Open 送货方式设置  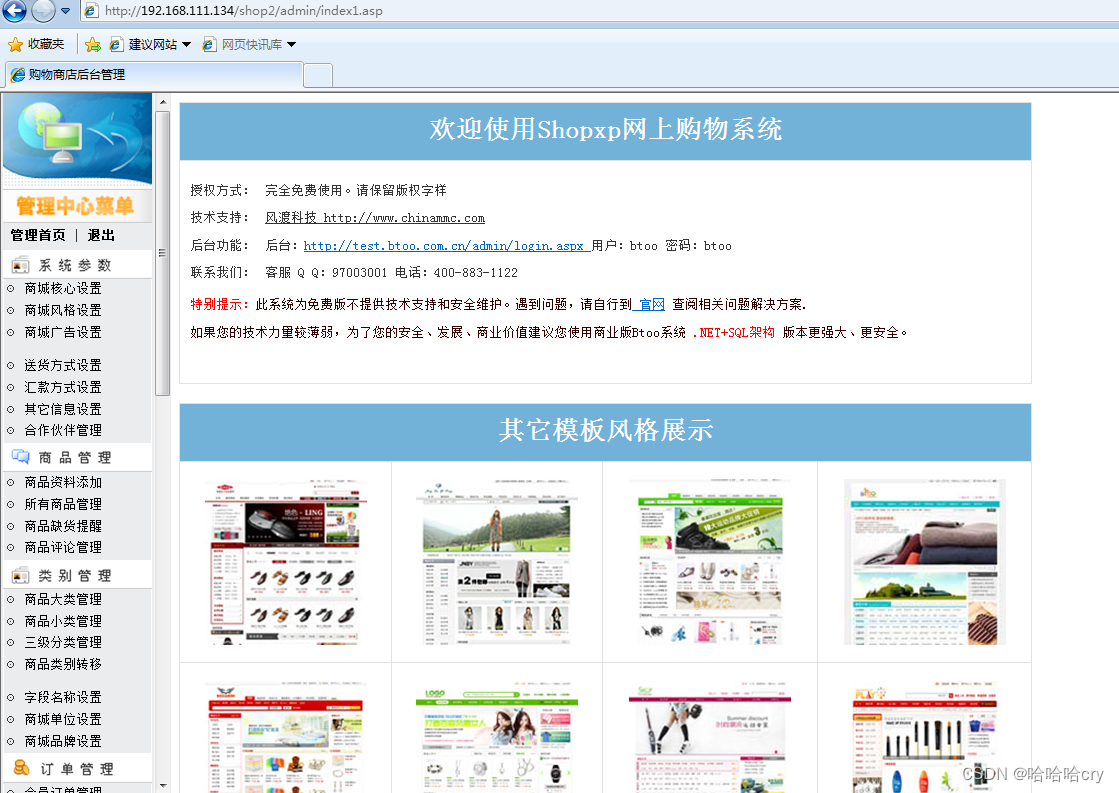click(63, 365)
